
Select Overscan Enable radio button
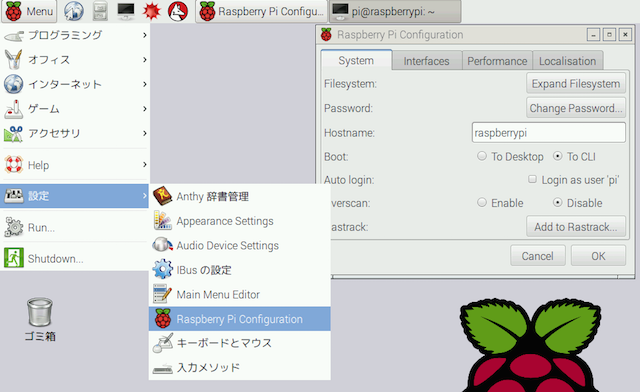tap(482, 202)
